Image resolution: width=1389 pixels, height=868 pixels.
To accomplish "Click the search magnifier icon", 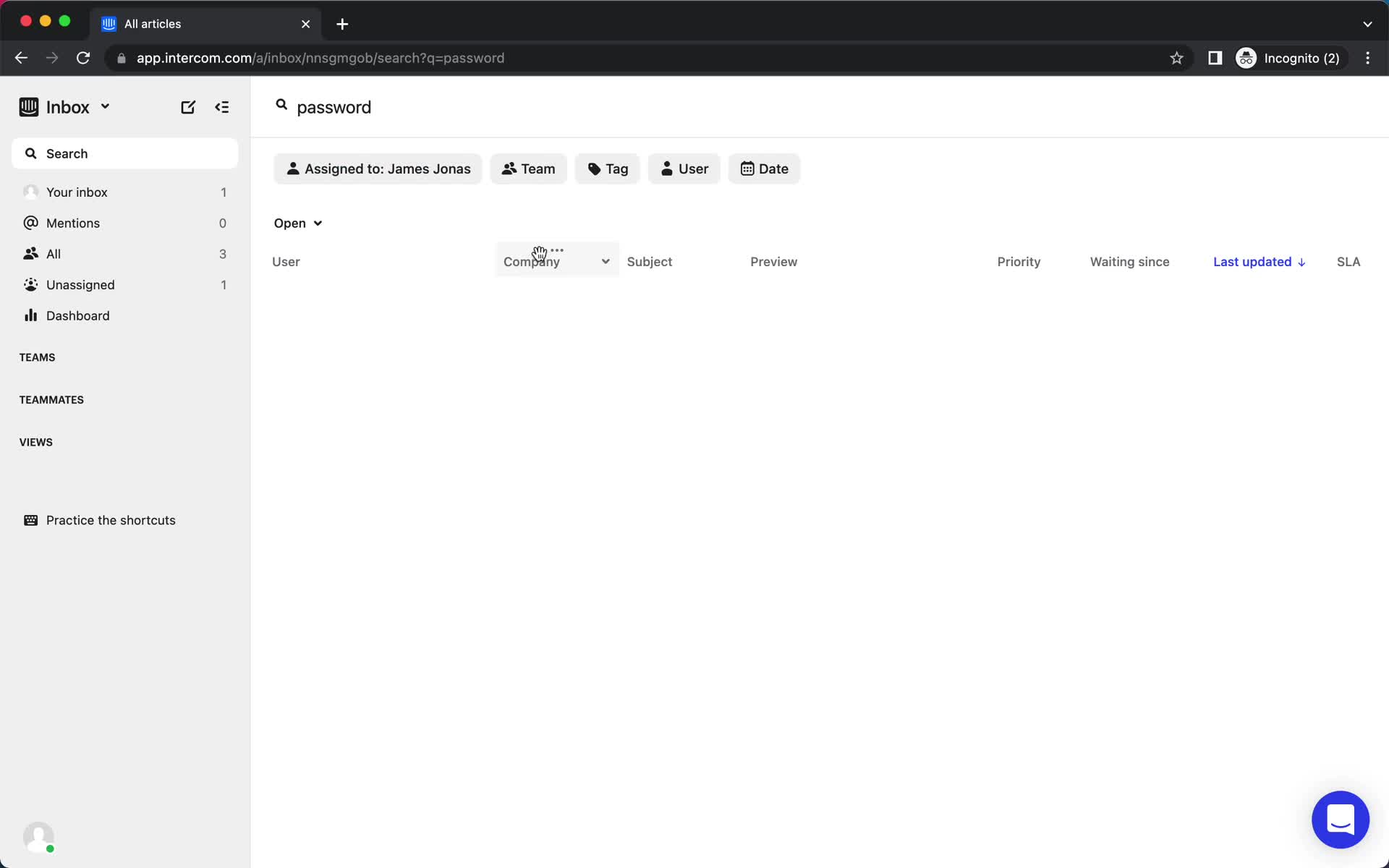I will click(281, 107).
